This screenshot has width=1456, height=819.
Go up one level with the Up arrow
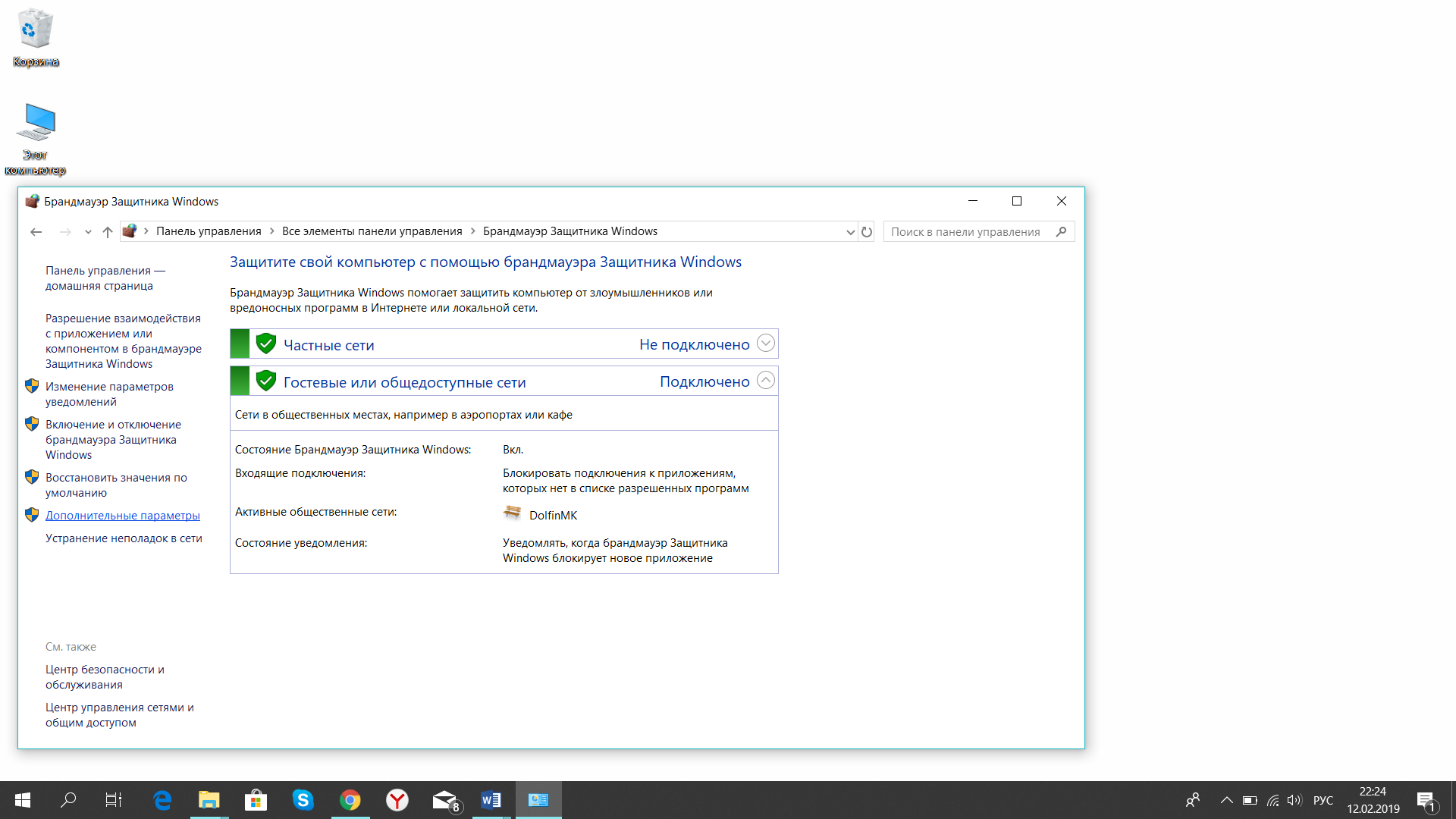click(107, 232)
